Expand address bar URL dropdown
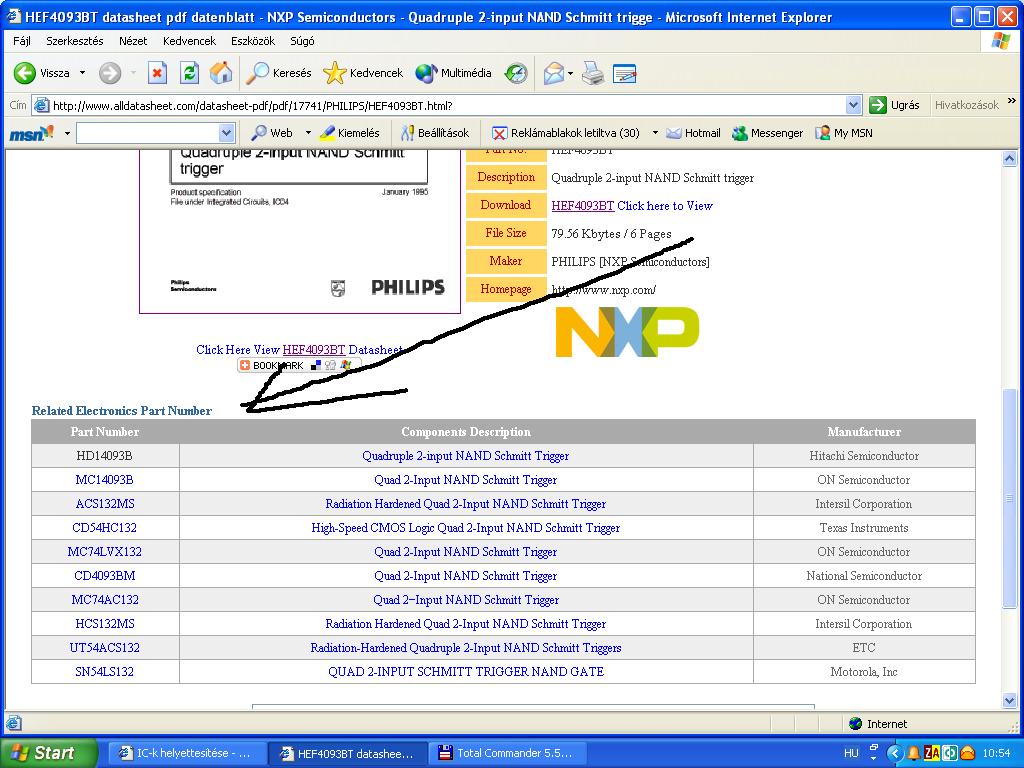 click(x=853, y=105)
